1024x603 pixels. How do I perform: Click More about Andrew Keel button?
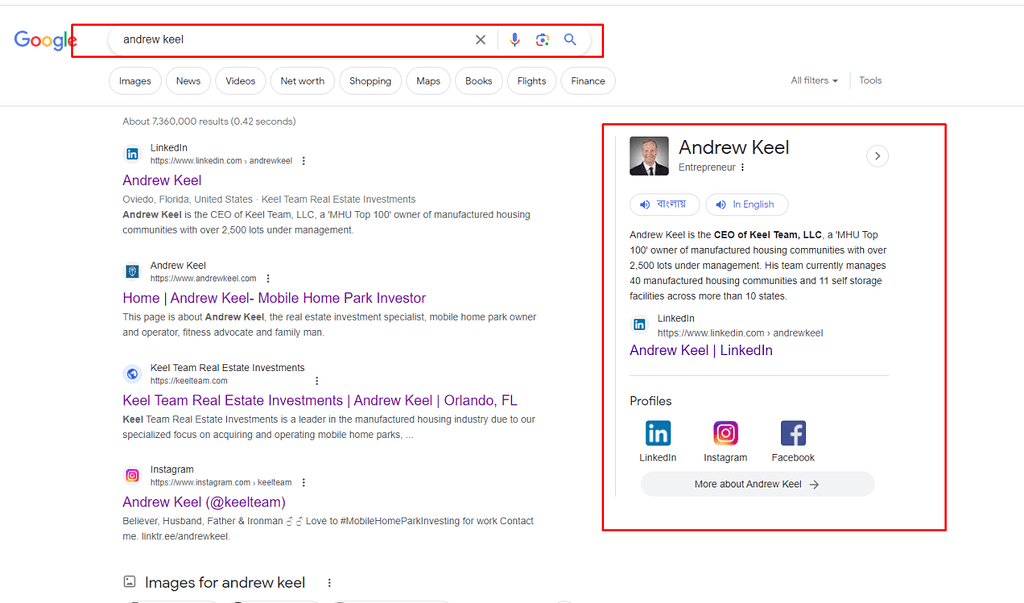pos(758,484)
